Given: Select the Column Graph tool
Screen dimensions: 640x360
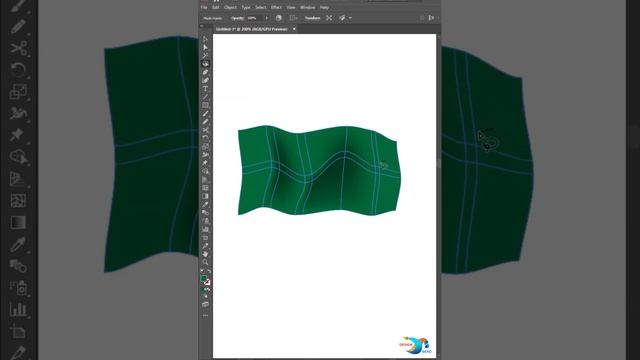Looking at the screenshot, I should tap(205, 229).
